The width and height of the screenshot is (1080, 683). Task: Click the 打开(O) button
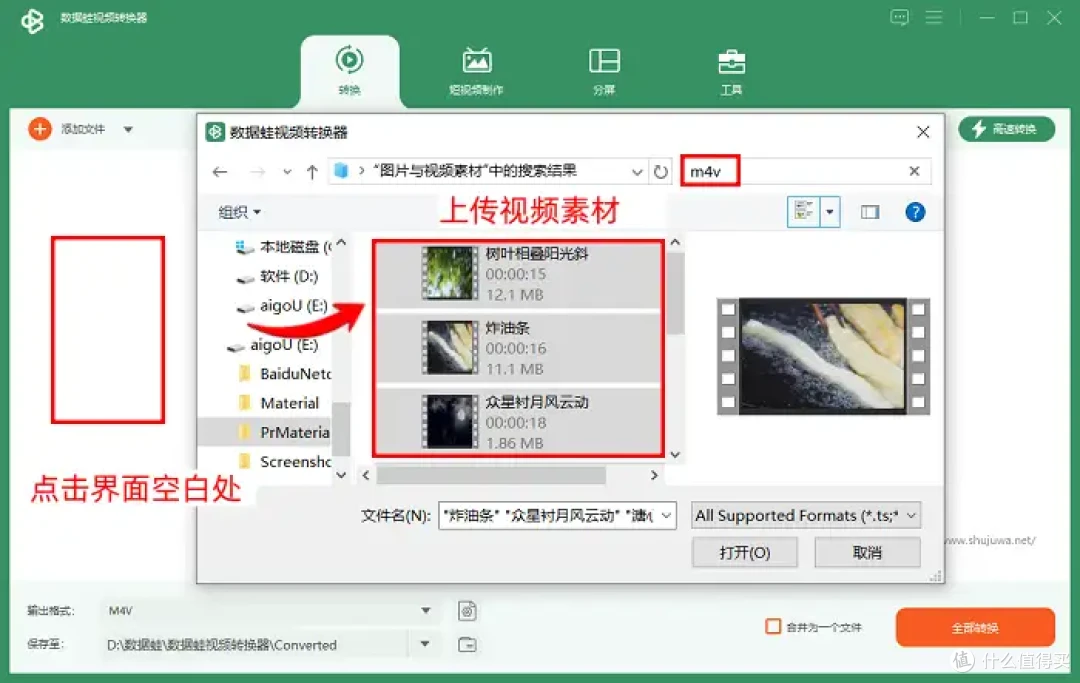(x=745, y=552)
